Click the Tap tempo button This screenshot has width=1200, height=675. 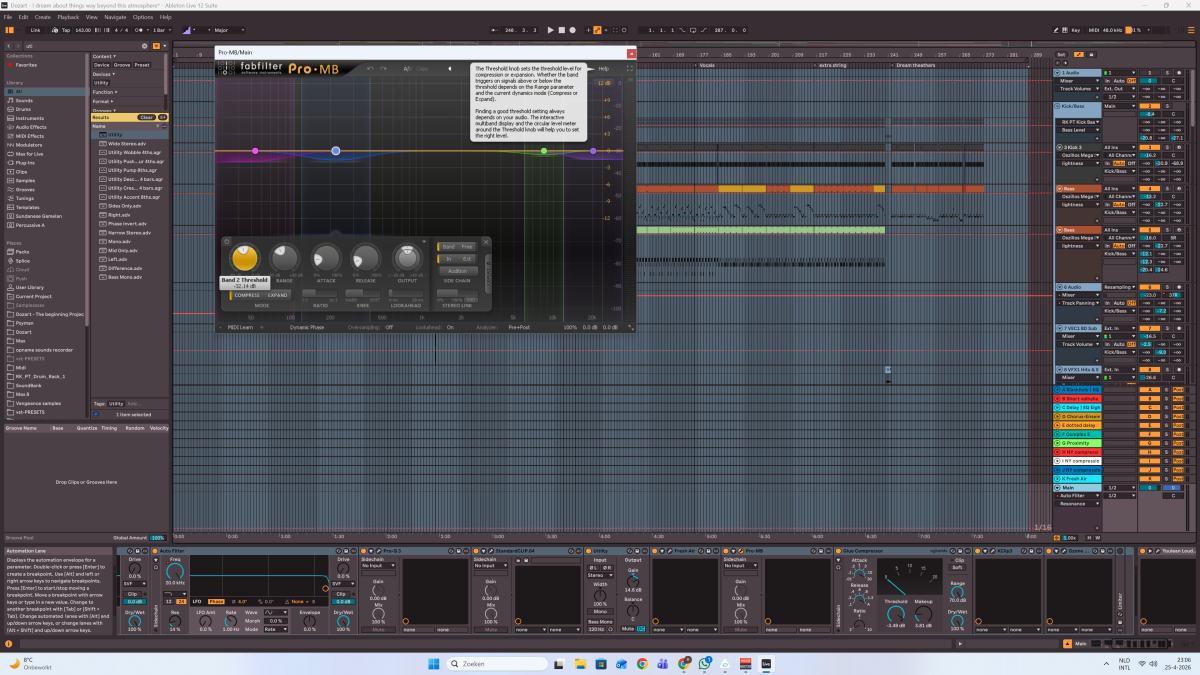click(x=66, y=30)
